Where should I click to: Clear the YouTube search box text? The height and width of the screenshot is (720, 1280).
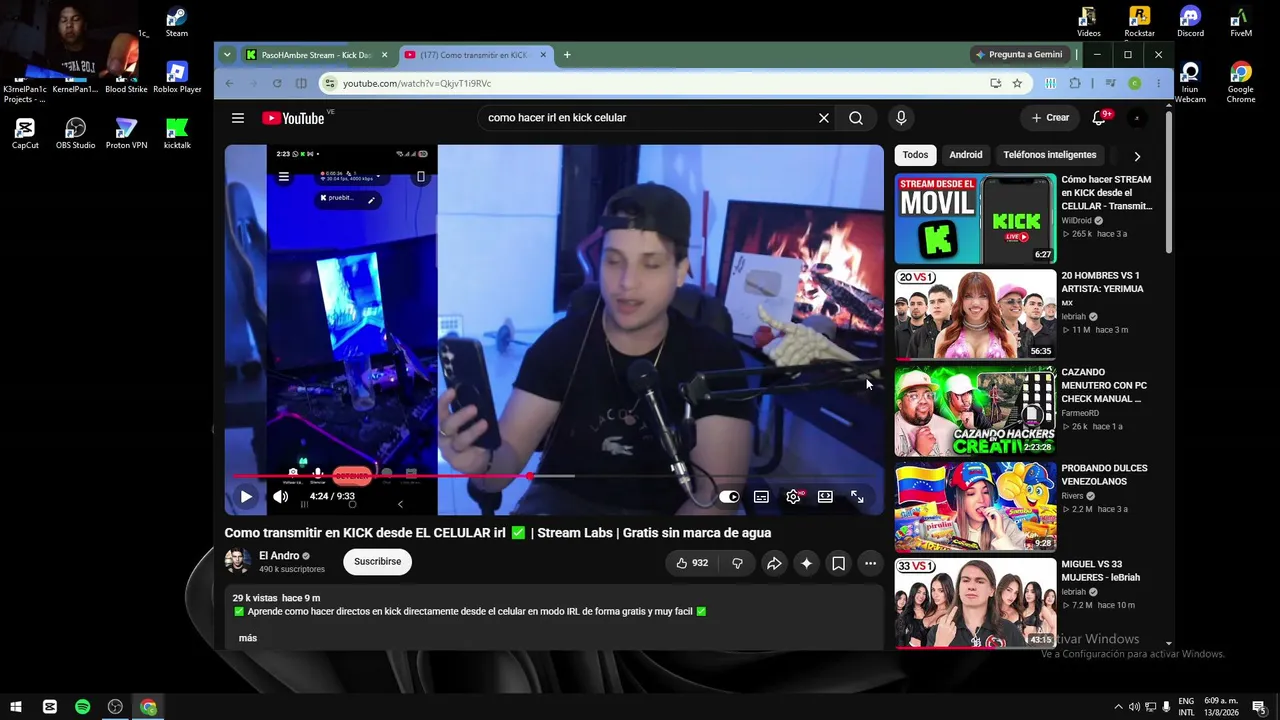(x=824, y=118)
